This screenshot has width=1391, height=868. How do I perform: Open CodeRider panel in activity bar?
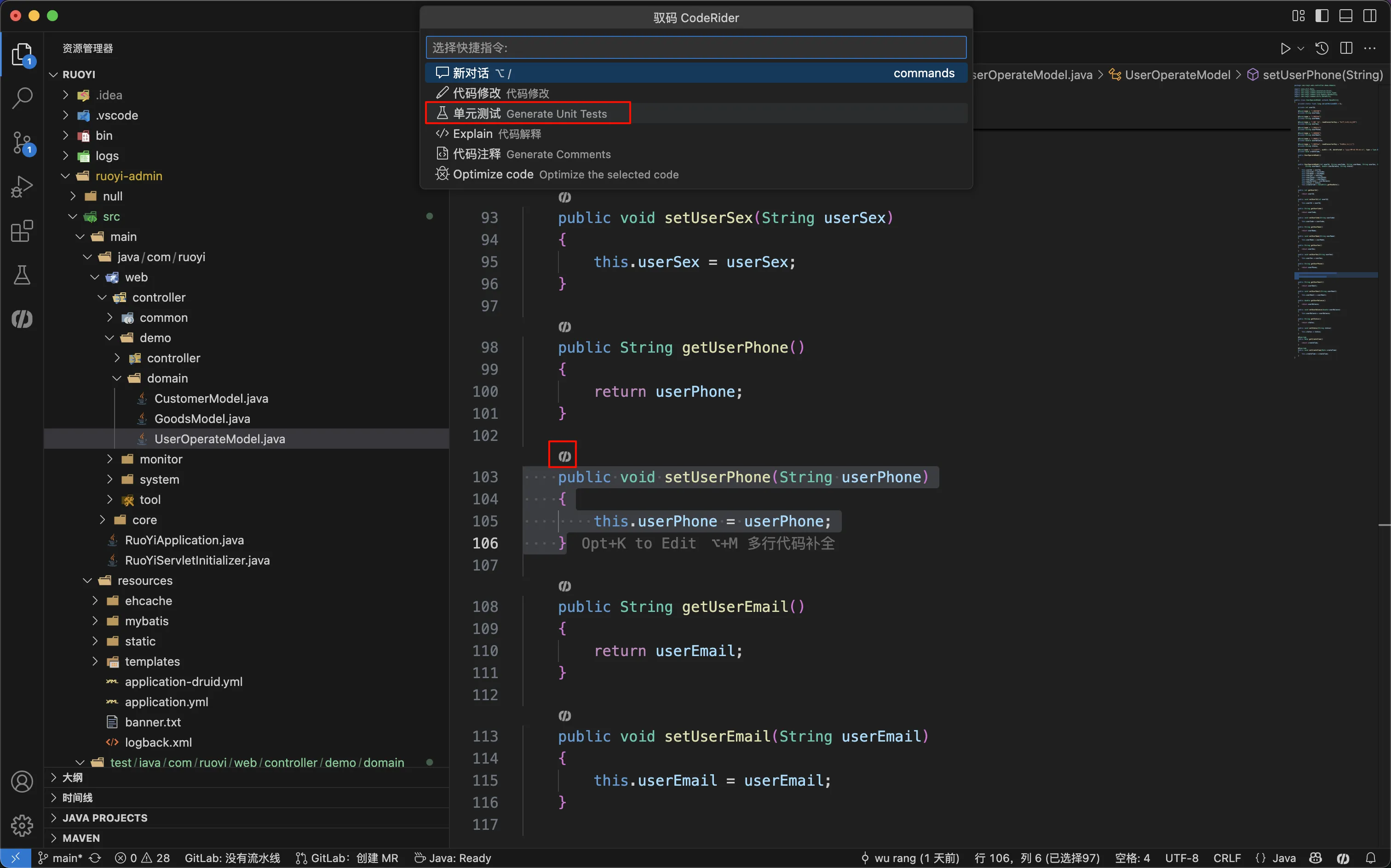point(22,319)
